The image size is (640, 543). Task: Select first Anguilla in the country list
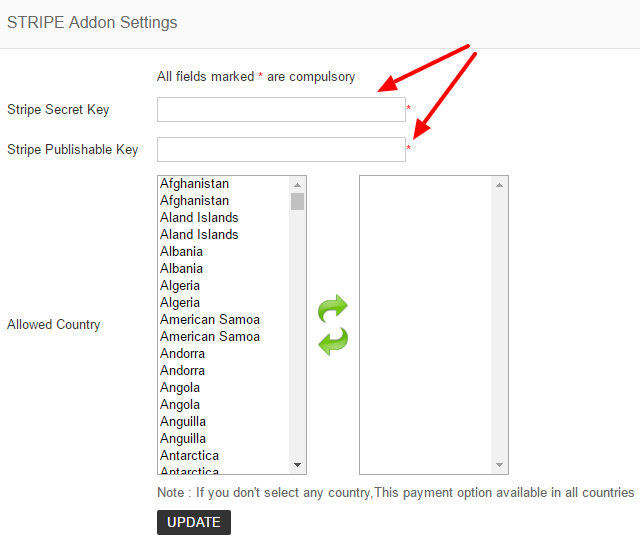pos(183,421)
